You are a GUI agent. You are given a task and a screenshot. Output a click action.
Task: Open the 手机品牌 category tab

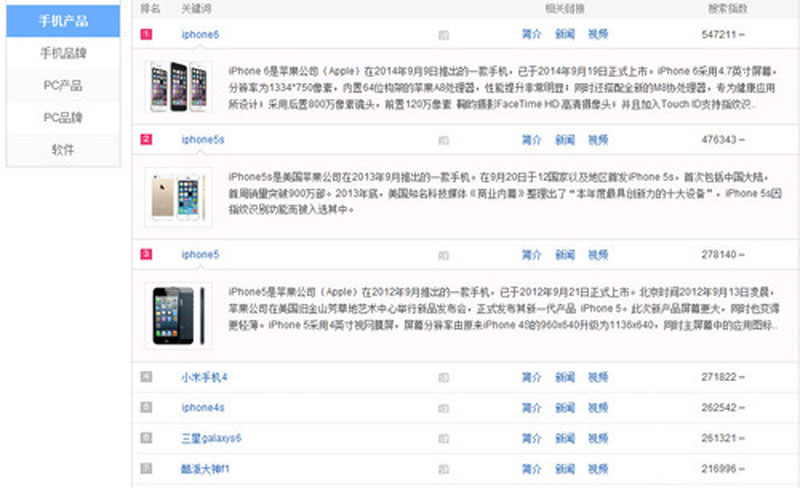(63, 53)
